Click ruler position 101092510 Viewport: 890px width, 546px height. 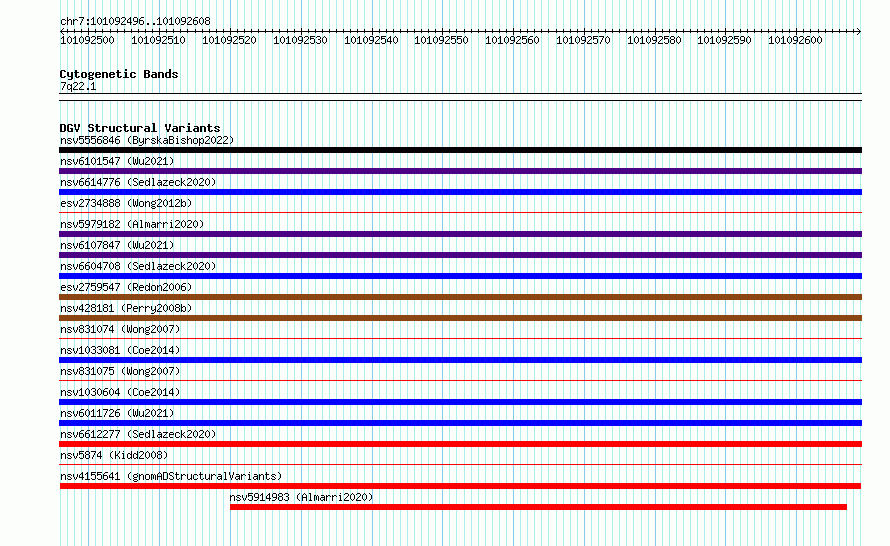158,40
